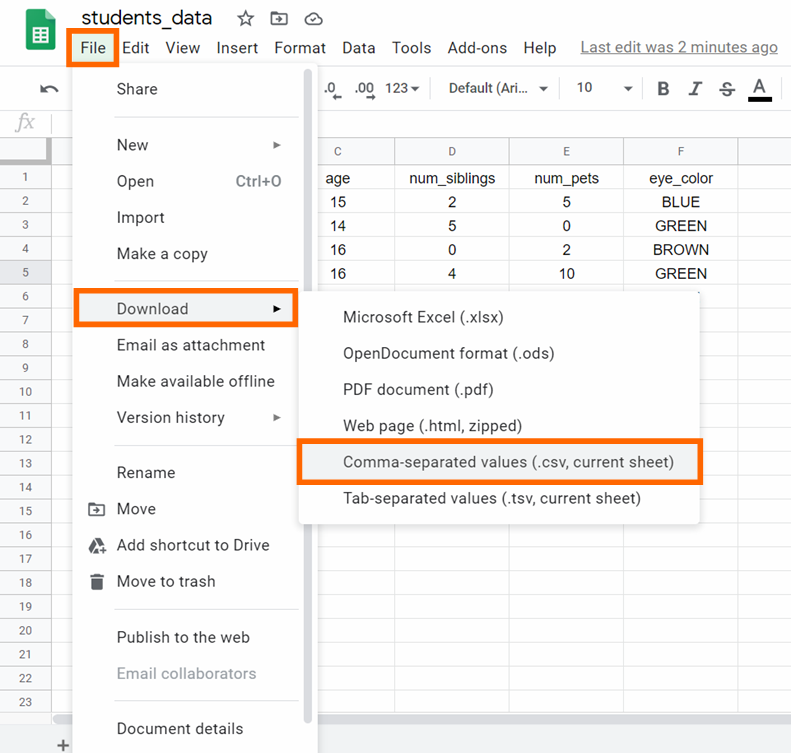Toggle strikethrough formatting

[727, 88]
